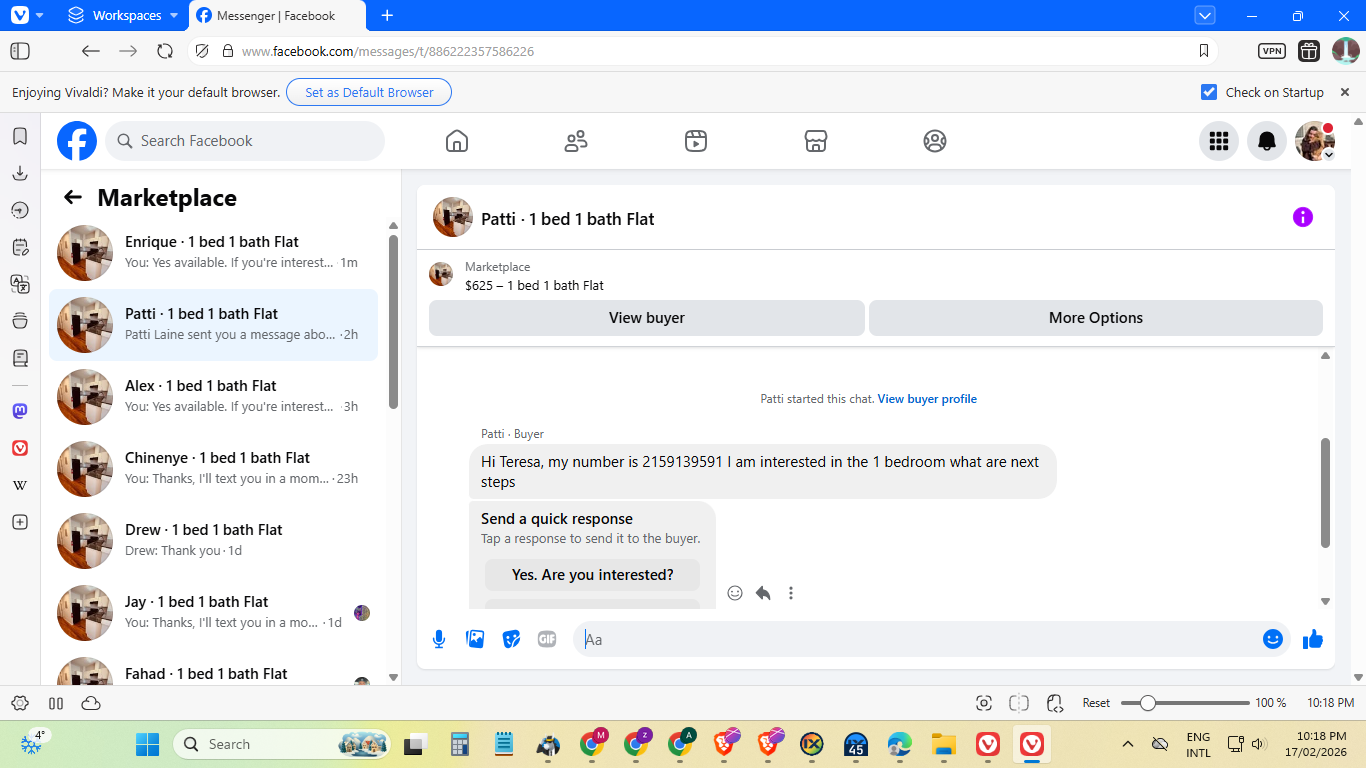The height and width of the screenshot is (768, 1366).
Task: Open the tab list dropdown arrow
Action: 1205,15
